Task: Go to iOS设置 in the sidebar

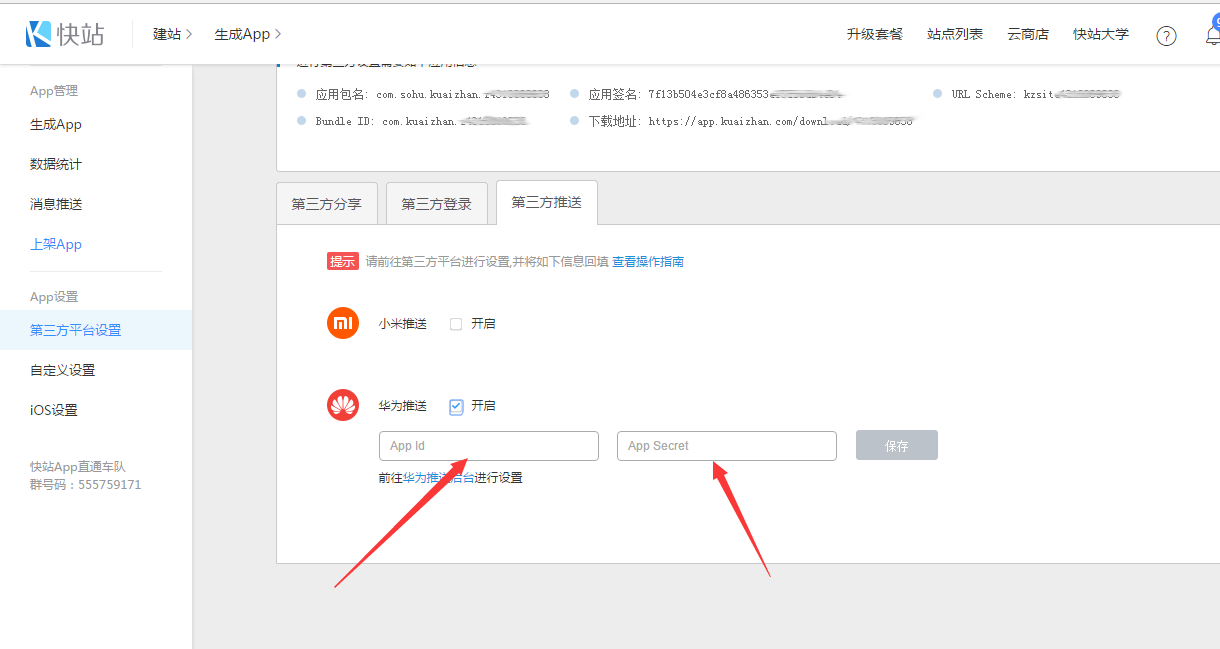Action: pyautogui.click(x=54, y=410)
